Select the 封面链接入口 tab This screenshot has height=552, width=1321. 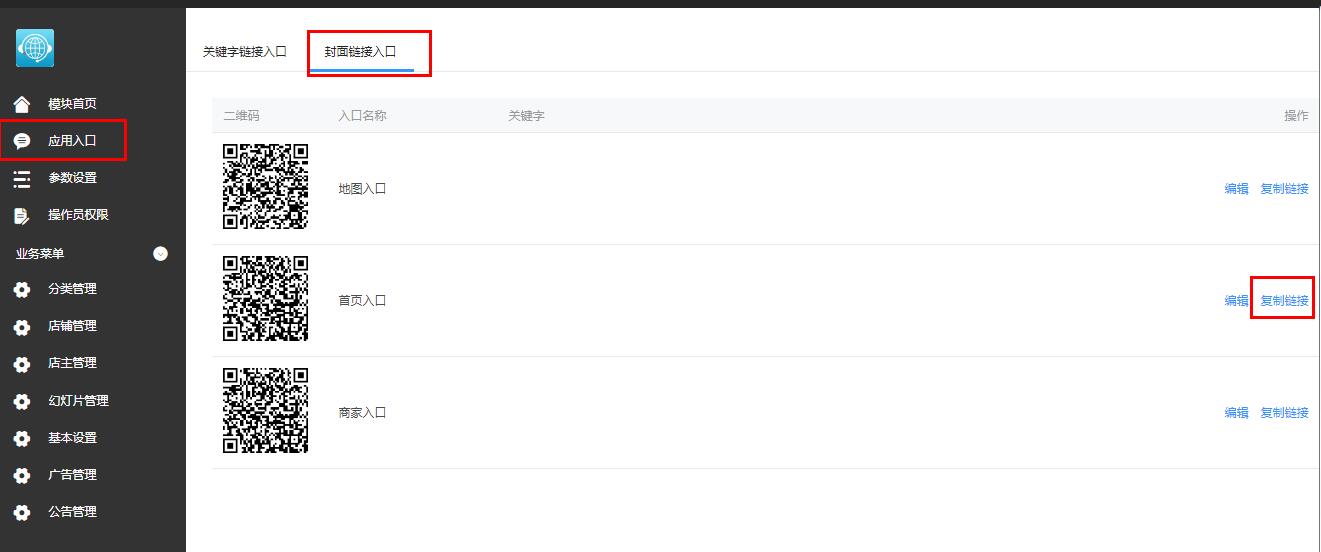coord(360,51)
